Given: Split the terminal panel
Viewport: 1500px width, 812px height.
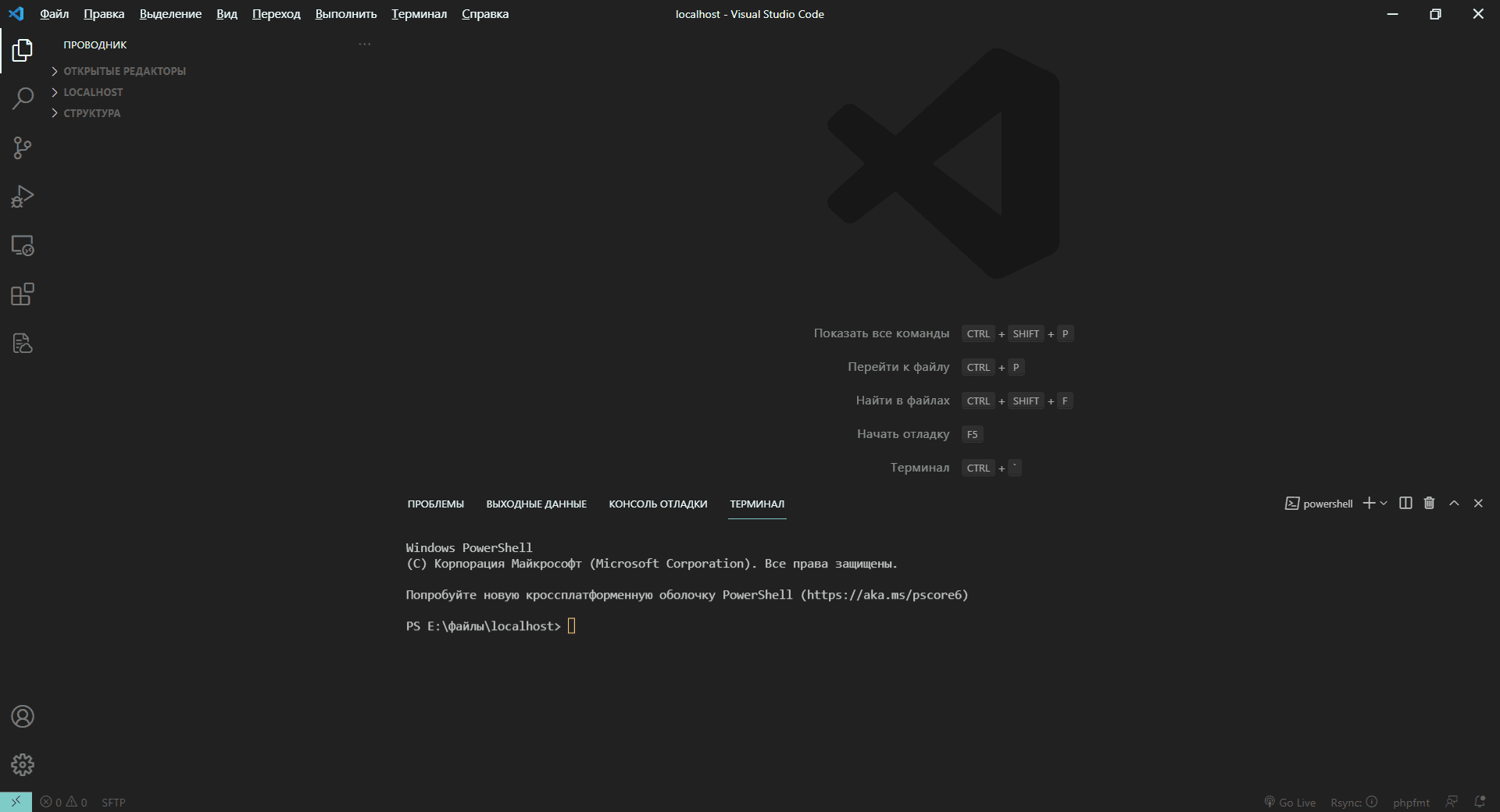Looking at the screenshot, I should [1405, 504].
